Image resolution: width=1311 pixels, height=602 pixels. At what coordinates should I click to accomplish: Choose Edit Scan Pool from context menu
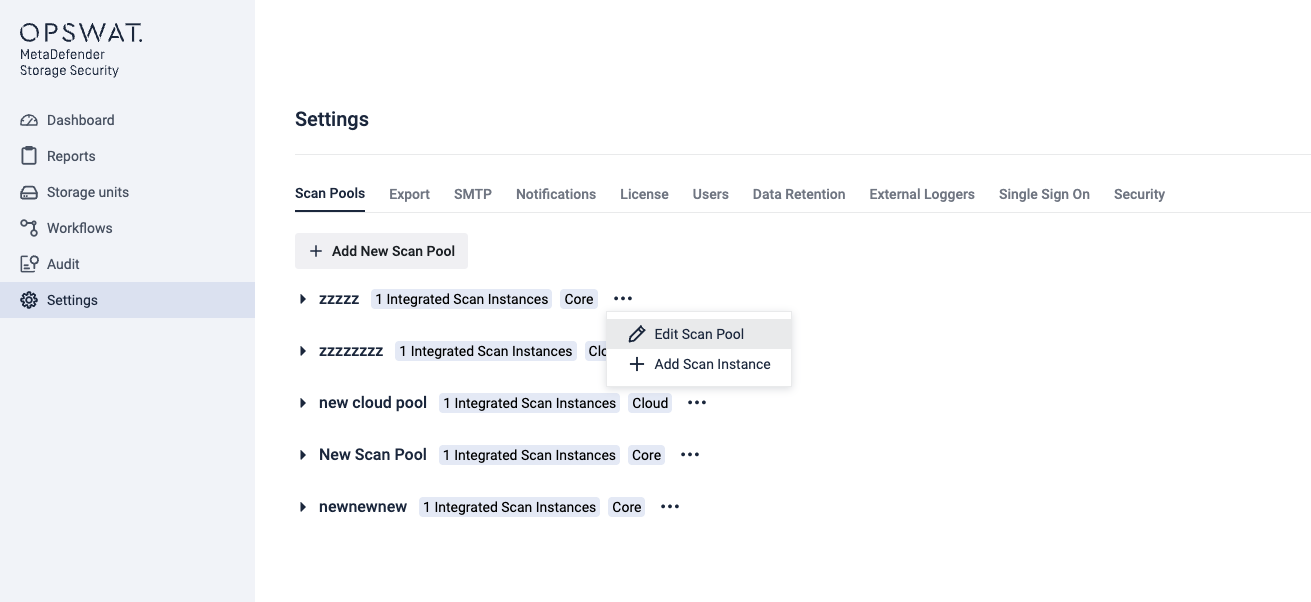click(698, 334)
